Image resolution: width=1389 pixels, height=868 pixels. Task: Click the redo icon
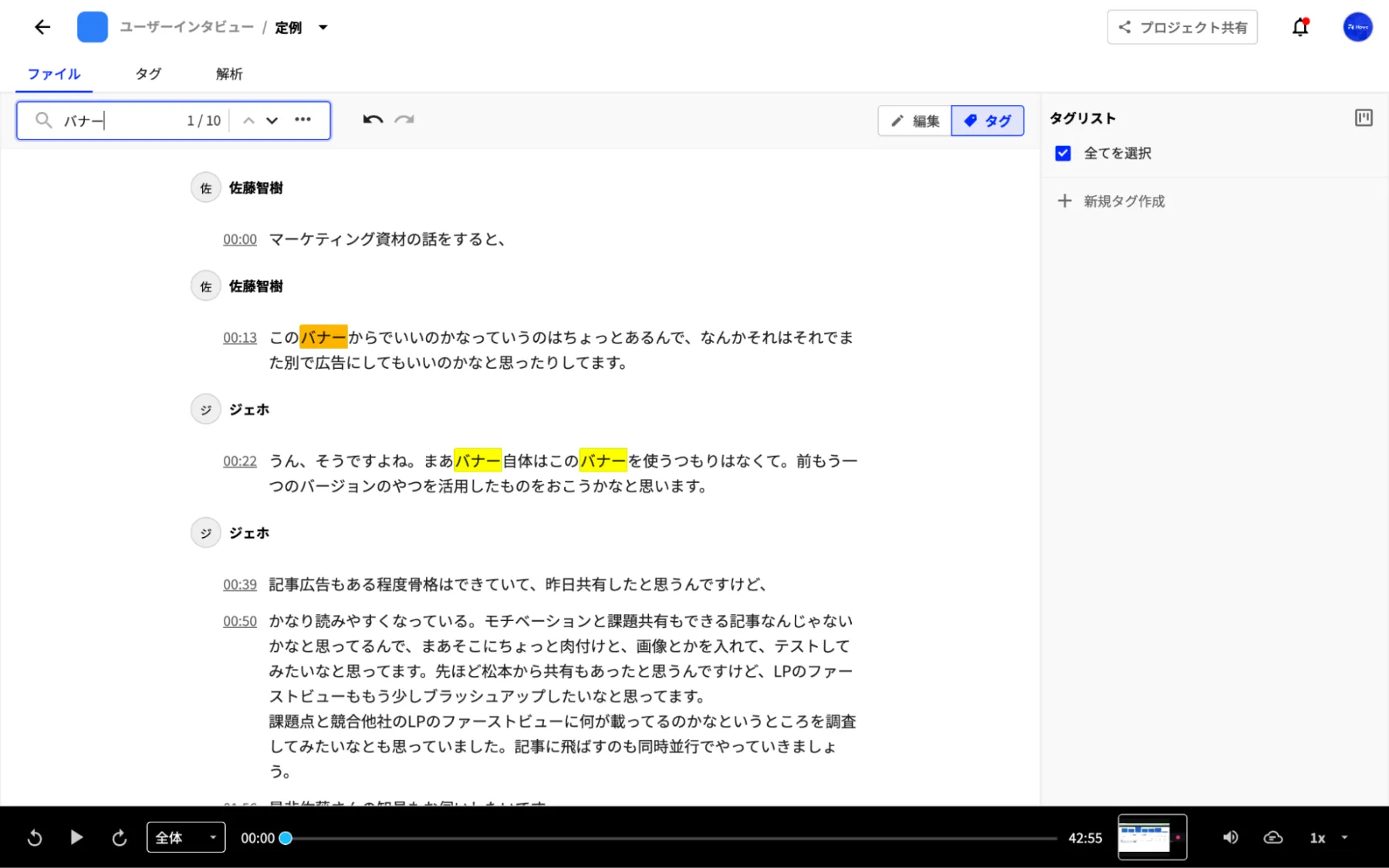point(404,120)
